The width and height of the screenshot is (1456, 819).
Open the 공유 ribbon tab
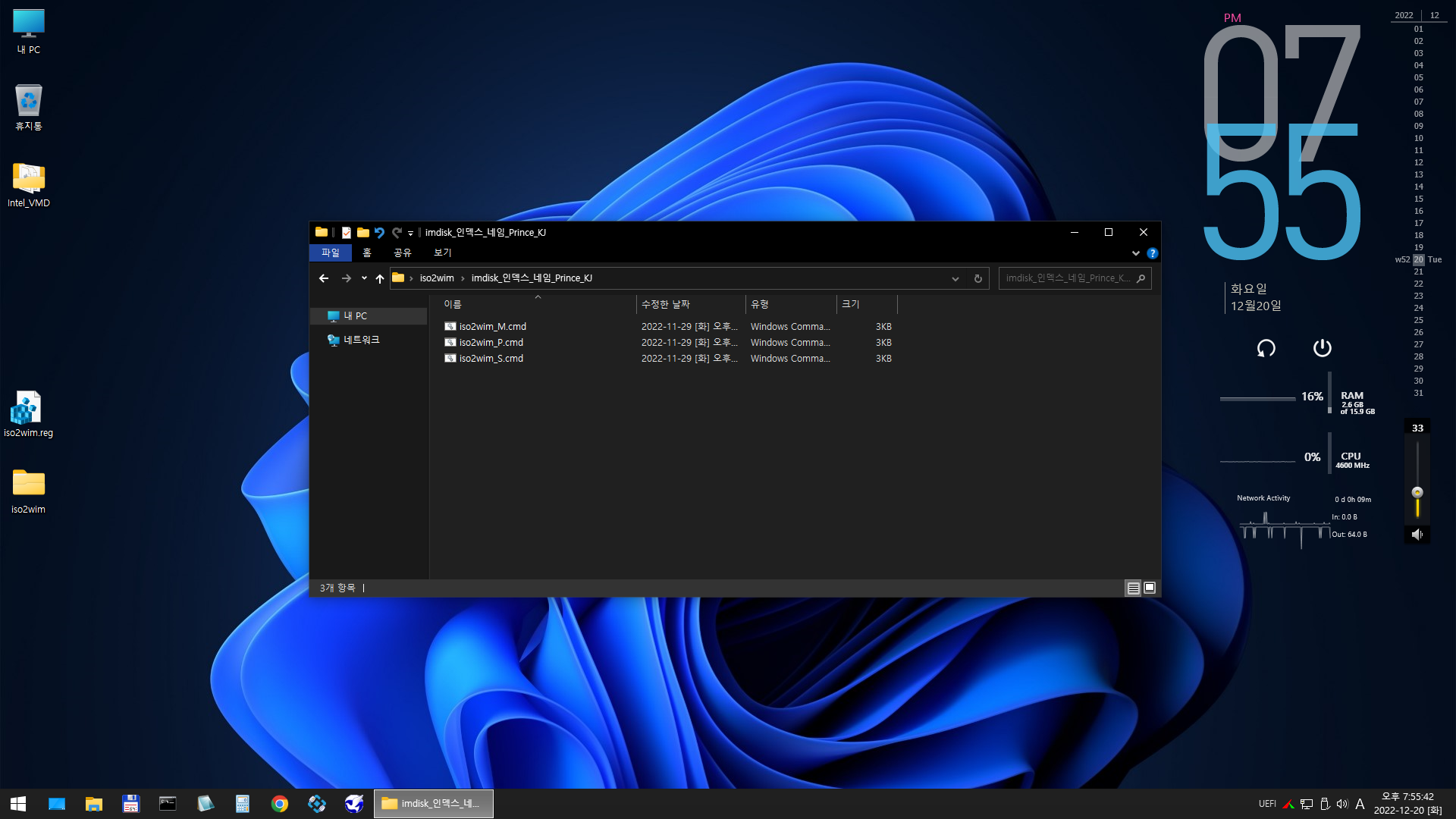(403, 253)
